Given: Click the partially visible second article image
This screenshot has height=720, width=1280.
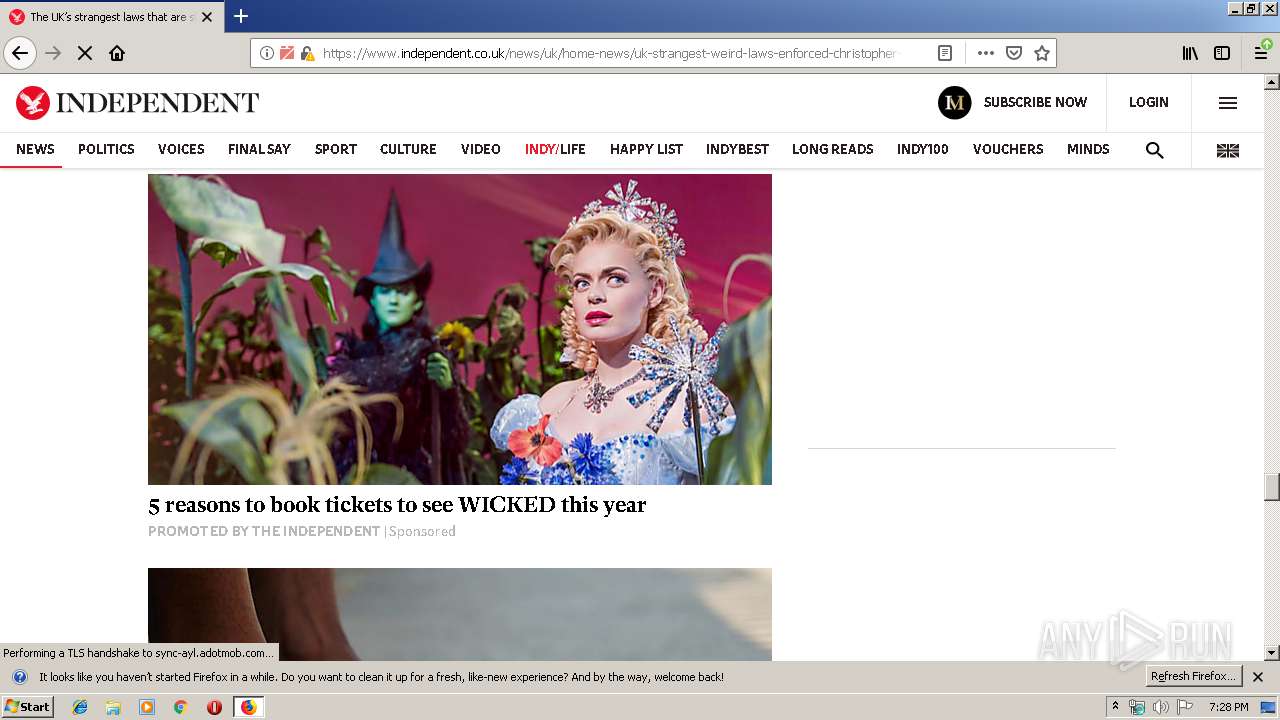Looking at the screenshot, I should (x=460, y=614).
